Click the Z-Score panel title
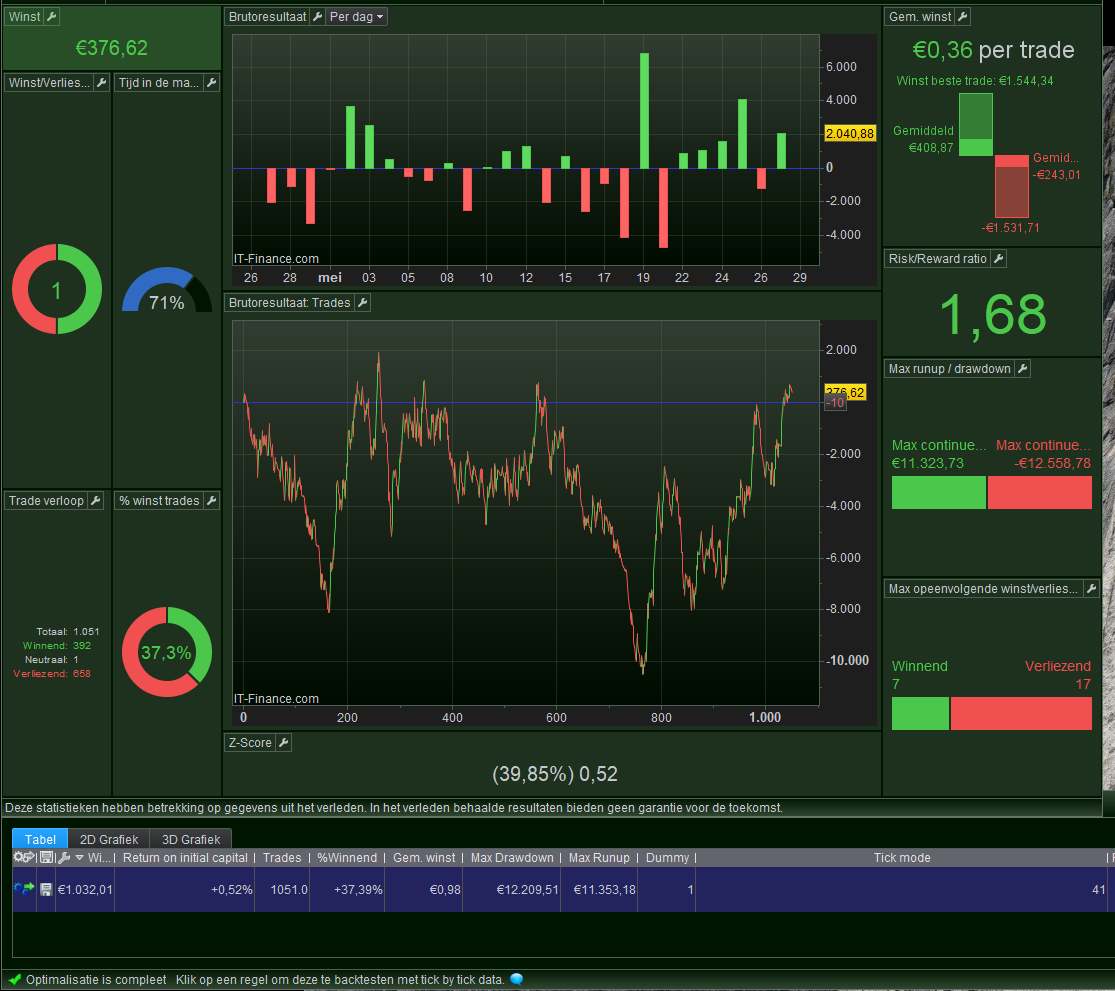Image resolution: width=1115 pixels, height=991 pixels. tap(250, 742)
